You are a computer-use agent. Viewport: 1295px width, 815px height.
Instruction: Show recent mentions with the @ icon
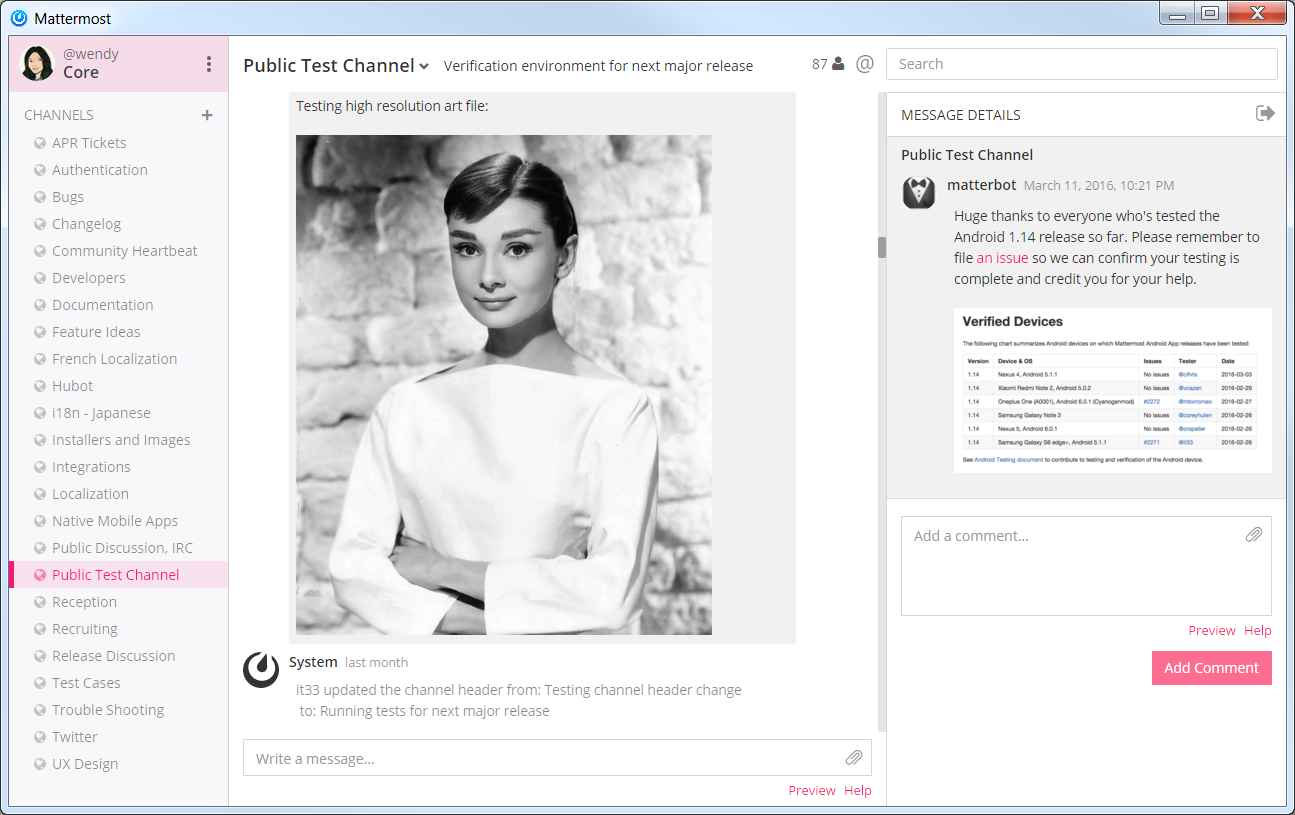point(865,64)
